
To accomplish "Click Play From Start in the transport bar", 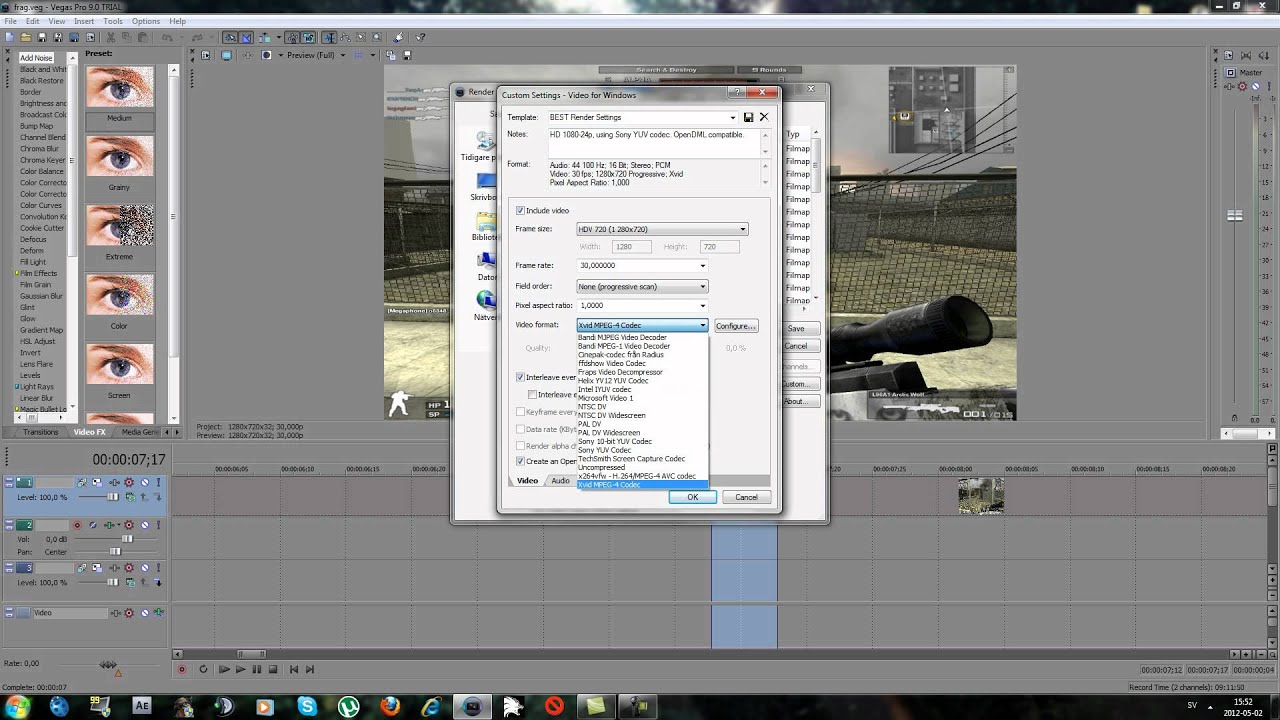I will (x=224, y=669).
